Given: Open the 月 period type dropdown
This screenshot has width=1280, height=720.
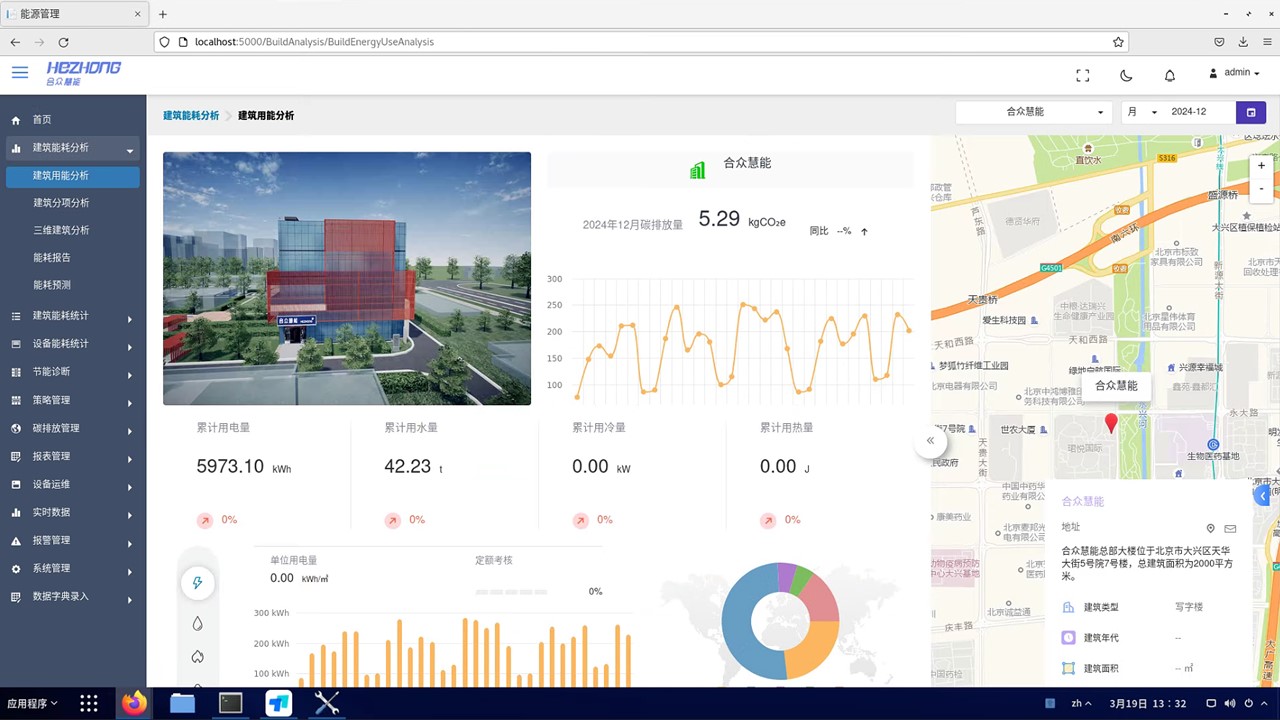Looking at the screenshot, I should (1141, 112).
